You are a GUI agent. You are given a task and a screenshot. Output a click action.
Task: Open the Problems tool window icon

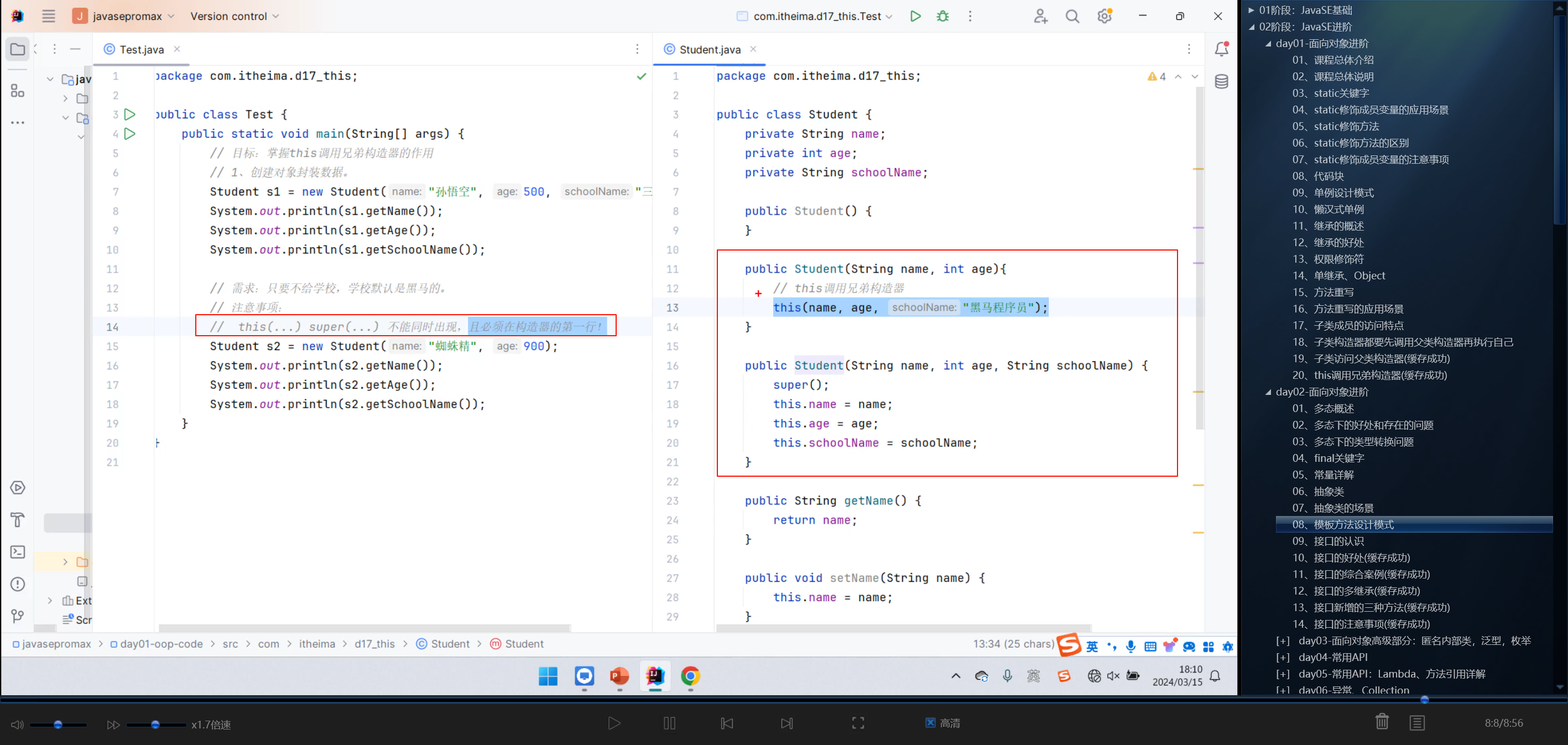18,584
